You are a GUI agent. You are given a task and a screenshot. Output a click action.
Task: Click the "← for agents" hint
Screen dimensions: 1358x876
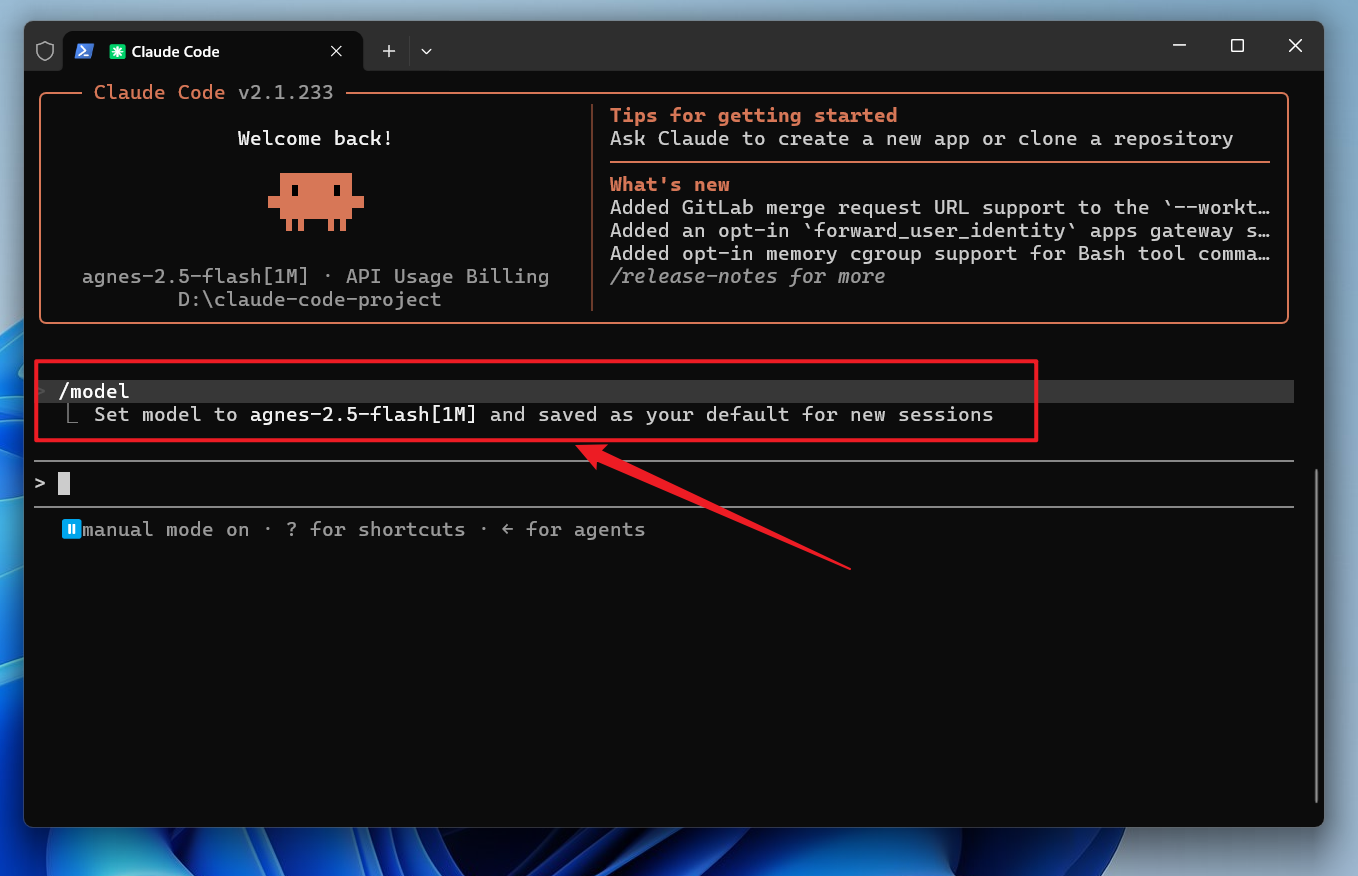[x=573, y=529]
